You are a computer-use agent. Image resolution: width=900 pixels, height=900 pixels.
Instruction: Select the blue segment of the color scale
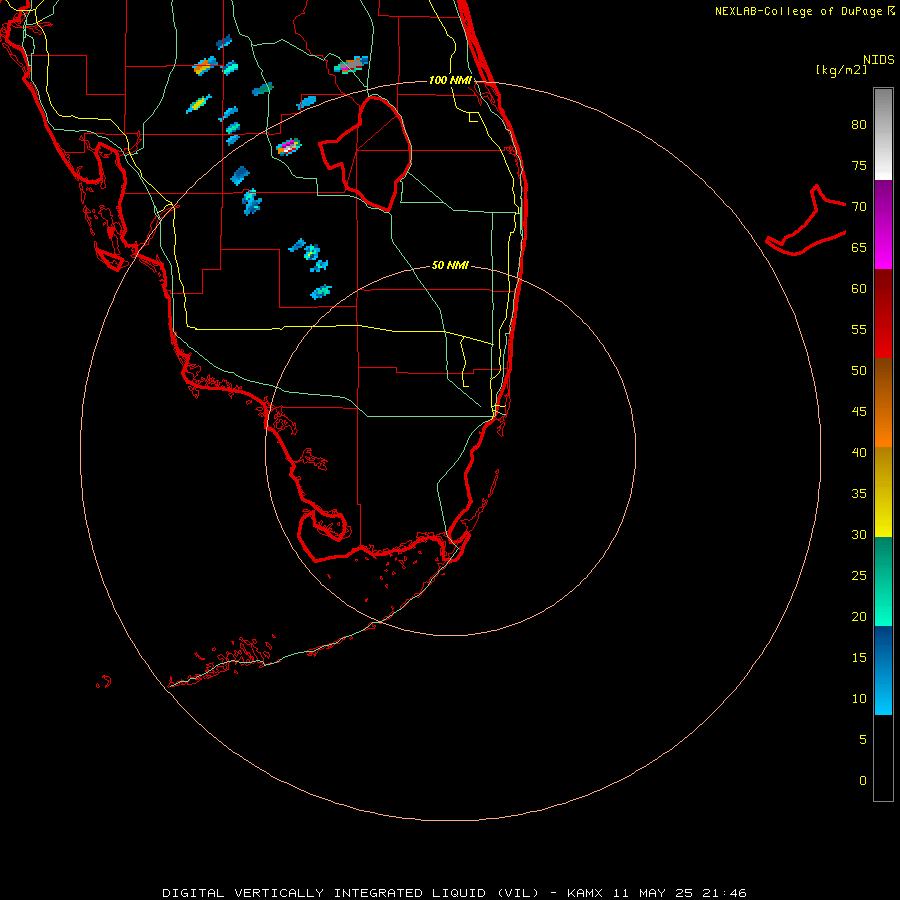point(883,670)
